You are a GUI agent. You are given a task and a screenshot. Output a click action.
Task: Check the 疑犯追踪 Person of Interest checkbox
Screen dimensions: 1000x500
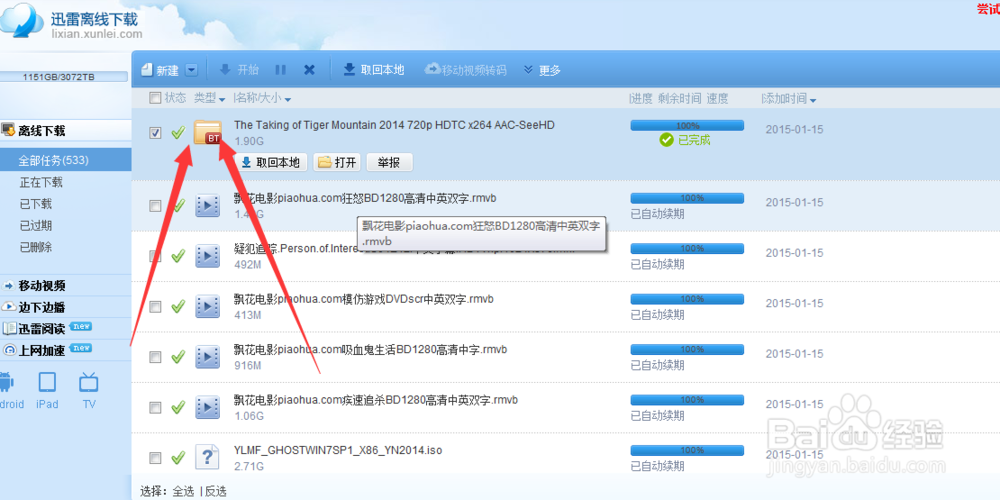click(x=155, y=256)
